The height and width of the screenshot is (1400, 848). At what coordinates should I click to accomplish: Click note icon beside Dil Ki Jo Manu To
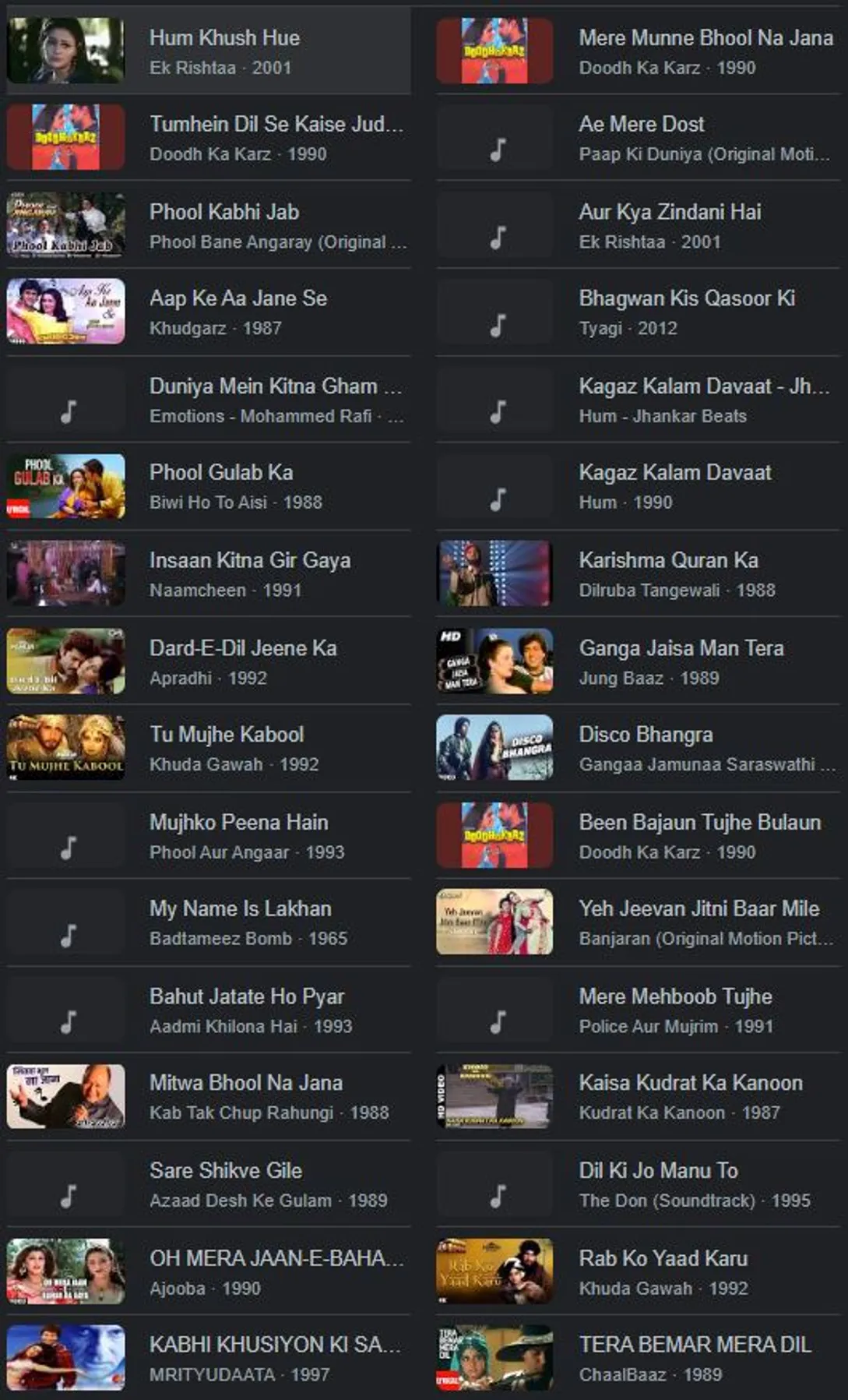[x=498, y=1196]
